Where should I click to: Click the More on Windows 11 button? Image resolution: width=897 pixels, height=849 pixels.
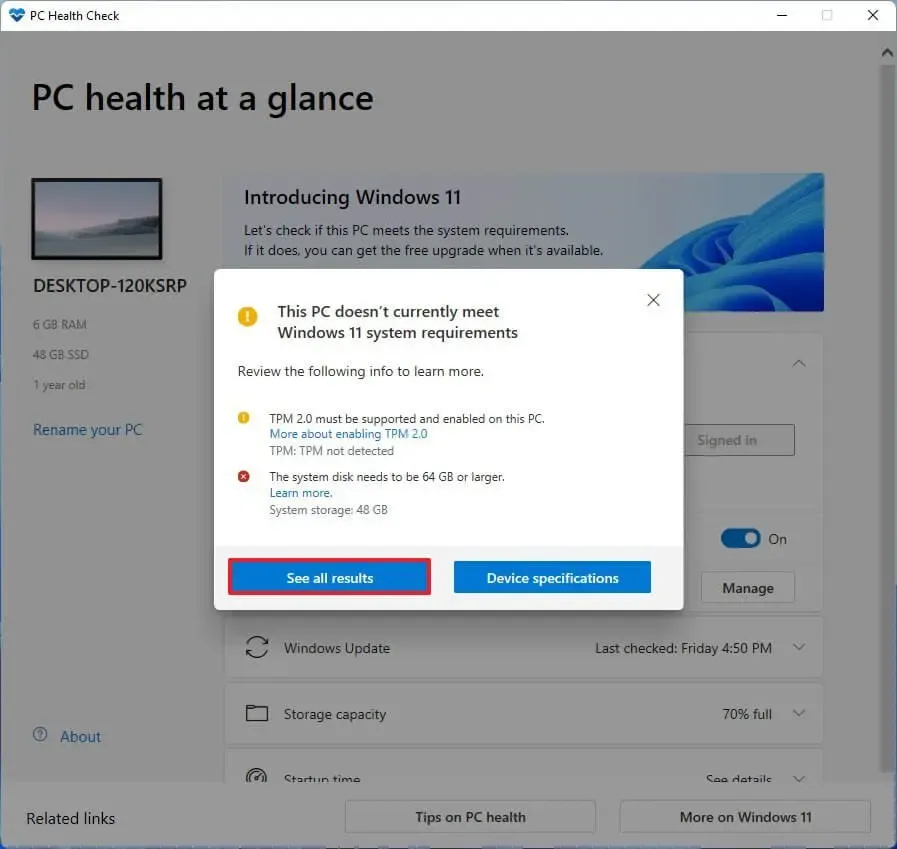pyautogui.click(x=744, y=816)
